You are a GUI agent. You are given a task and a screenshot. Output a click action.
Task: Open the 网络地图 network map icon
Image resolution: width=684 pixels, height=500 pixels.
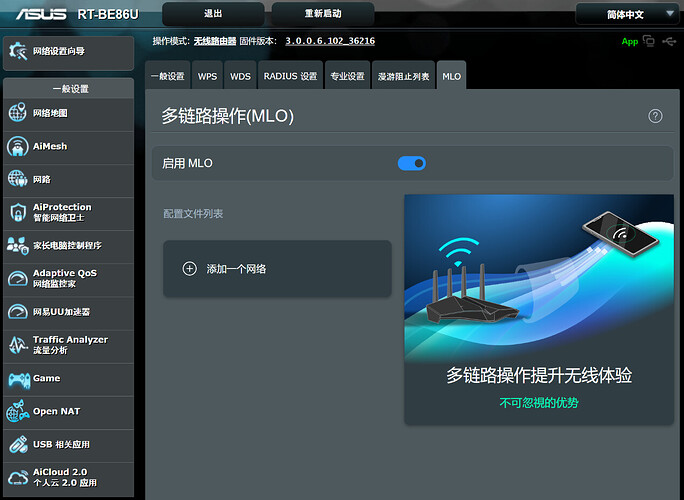pos(18,113)
